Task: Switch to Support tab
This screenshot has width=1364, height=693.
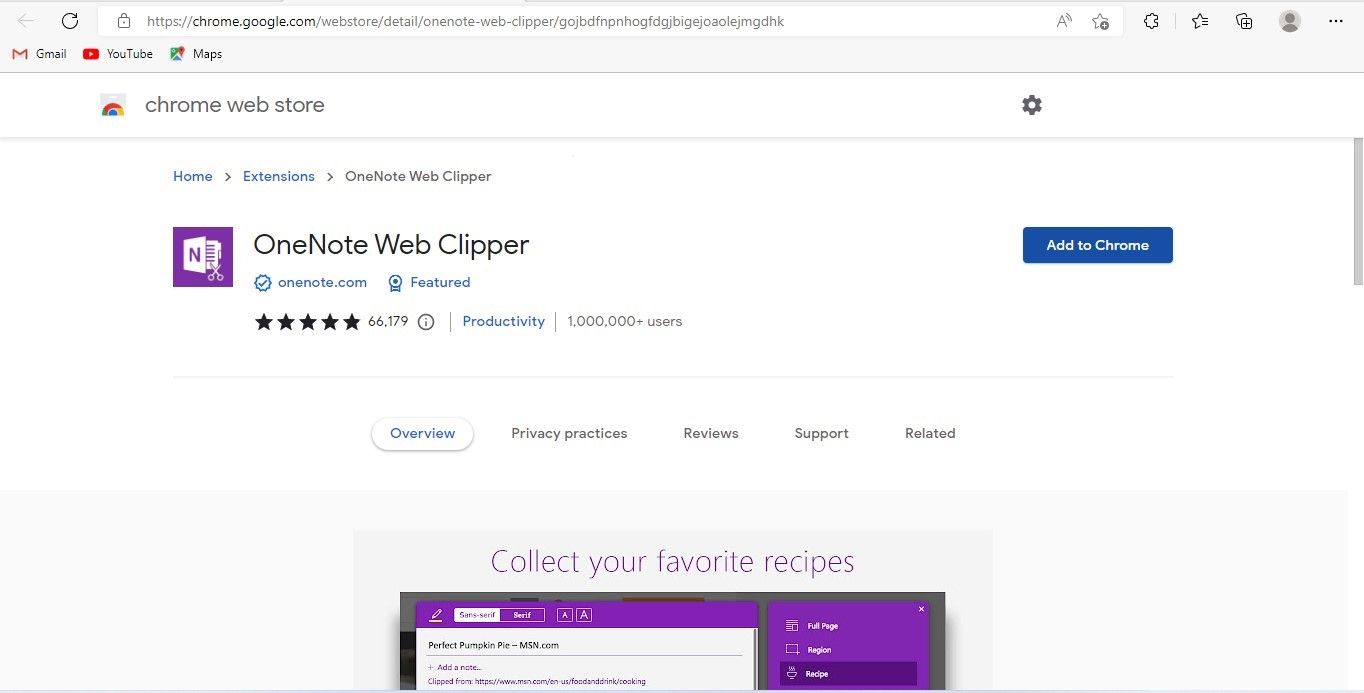Action: [x=821, y=433]
